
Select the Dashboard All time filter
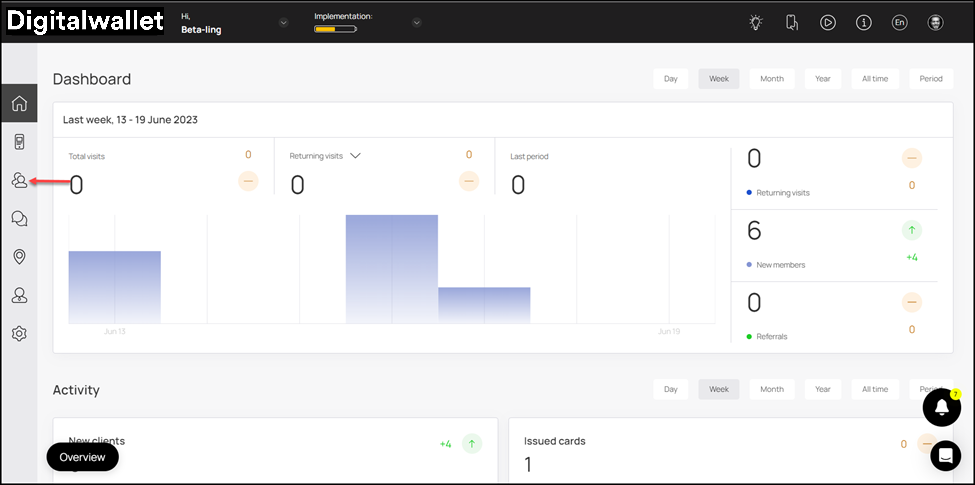tap(876, 79)
